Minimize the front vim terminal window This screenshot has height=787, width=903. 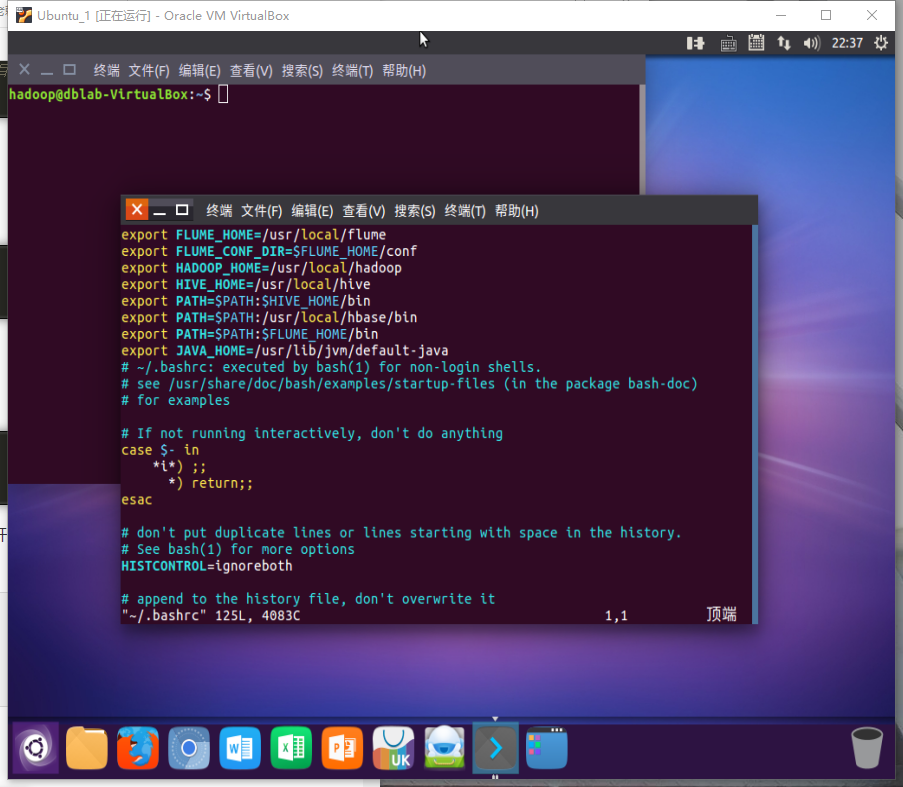(x=160, y=211)
